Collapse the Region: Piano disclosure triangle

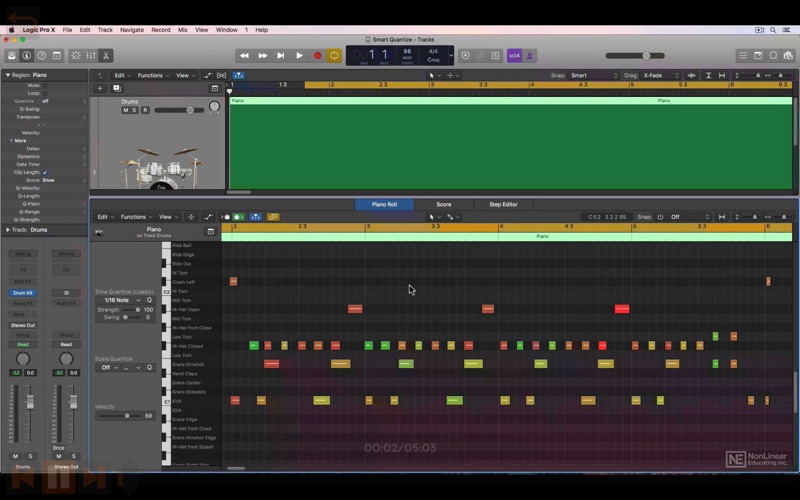pyautogui.click(x=8, y=75)
